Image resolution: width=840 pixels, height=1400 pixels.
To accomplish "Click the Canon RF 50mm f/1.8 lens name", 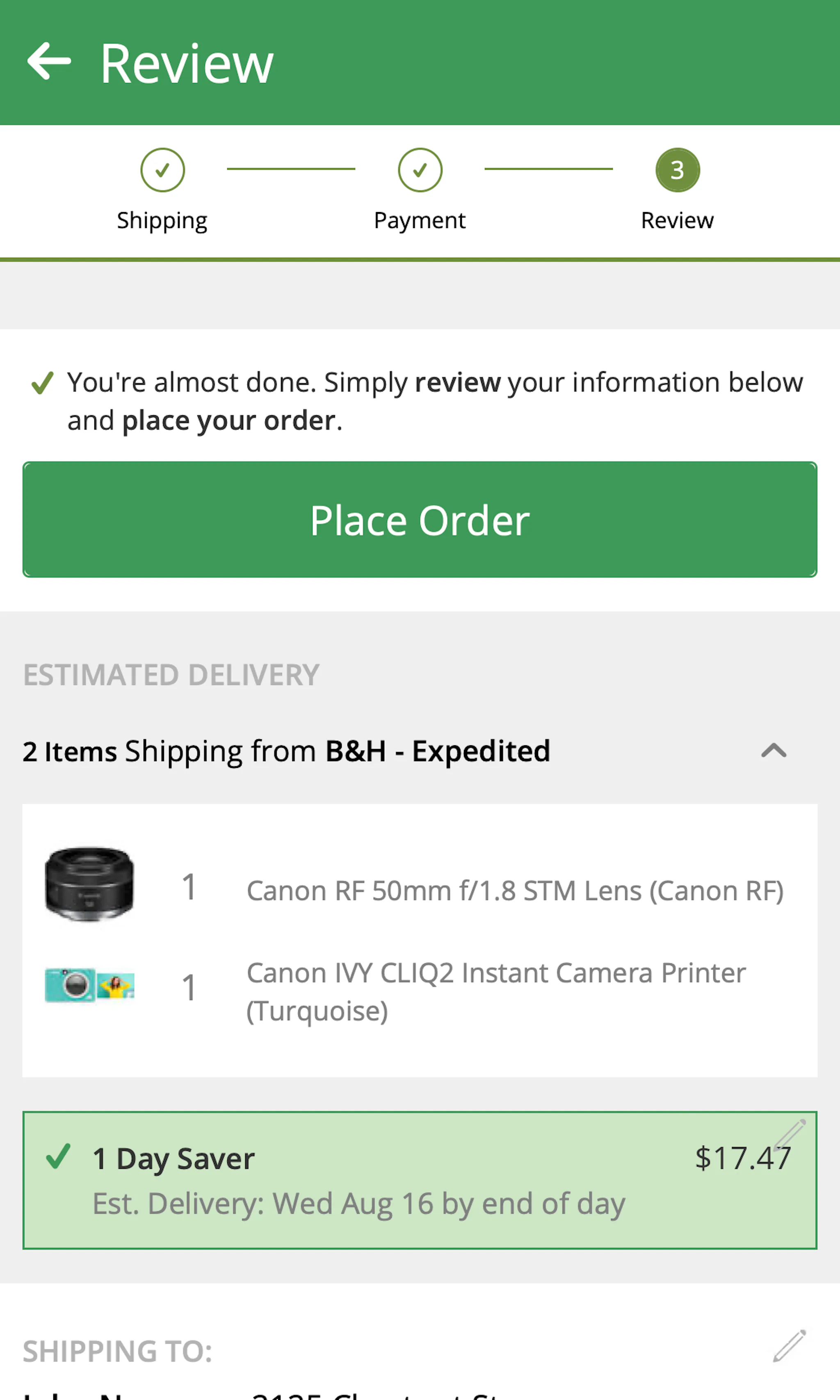I will click(x=515, y=891).
